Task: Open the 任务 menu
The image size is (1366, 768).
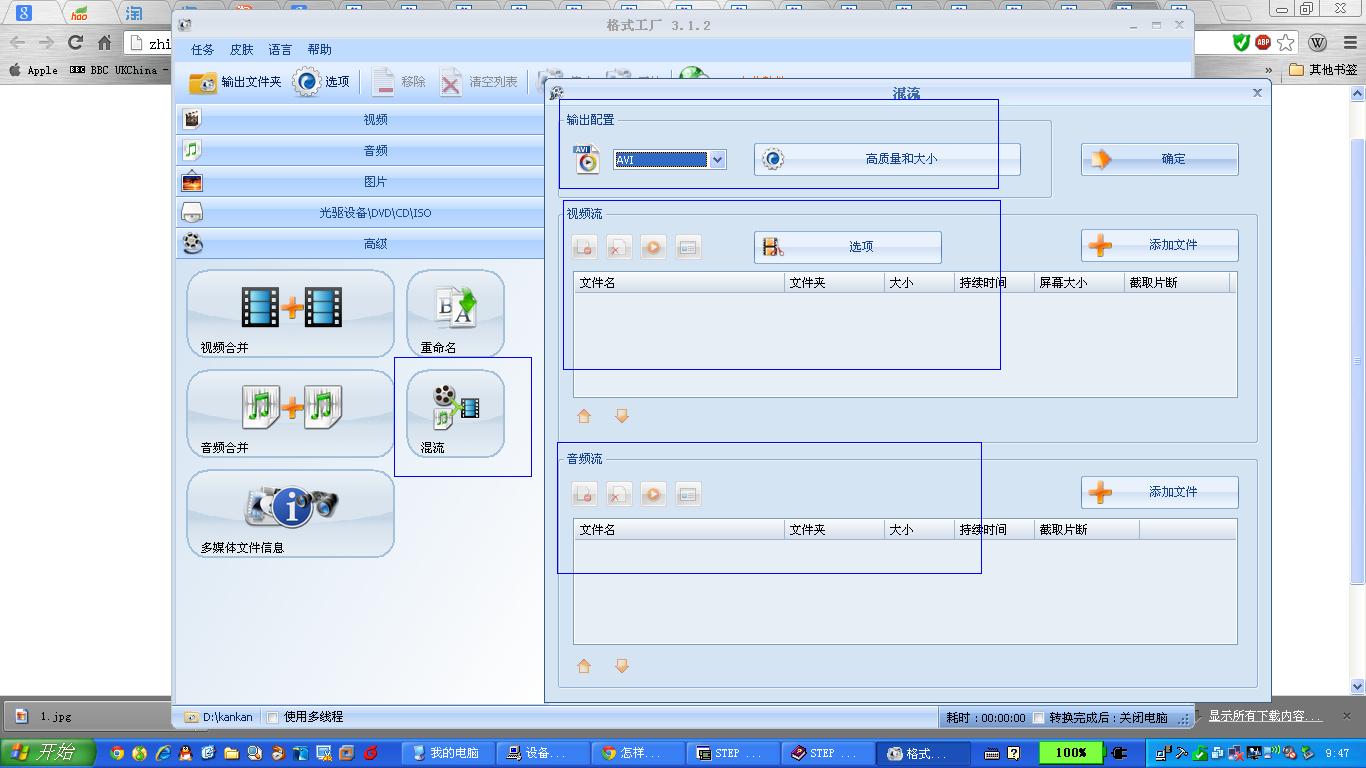Action: 202,49
